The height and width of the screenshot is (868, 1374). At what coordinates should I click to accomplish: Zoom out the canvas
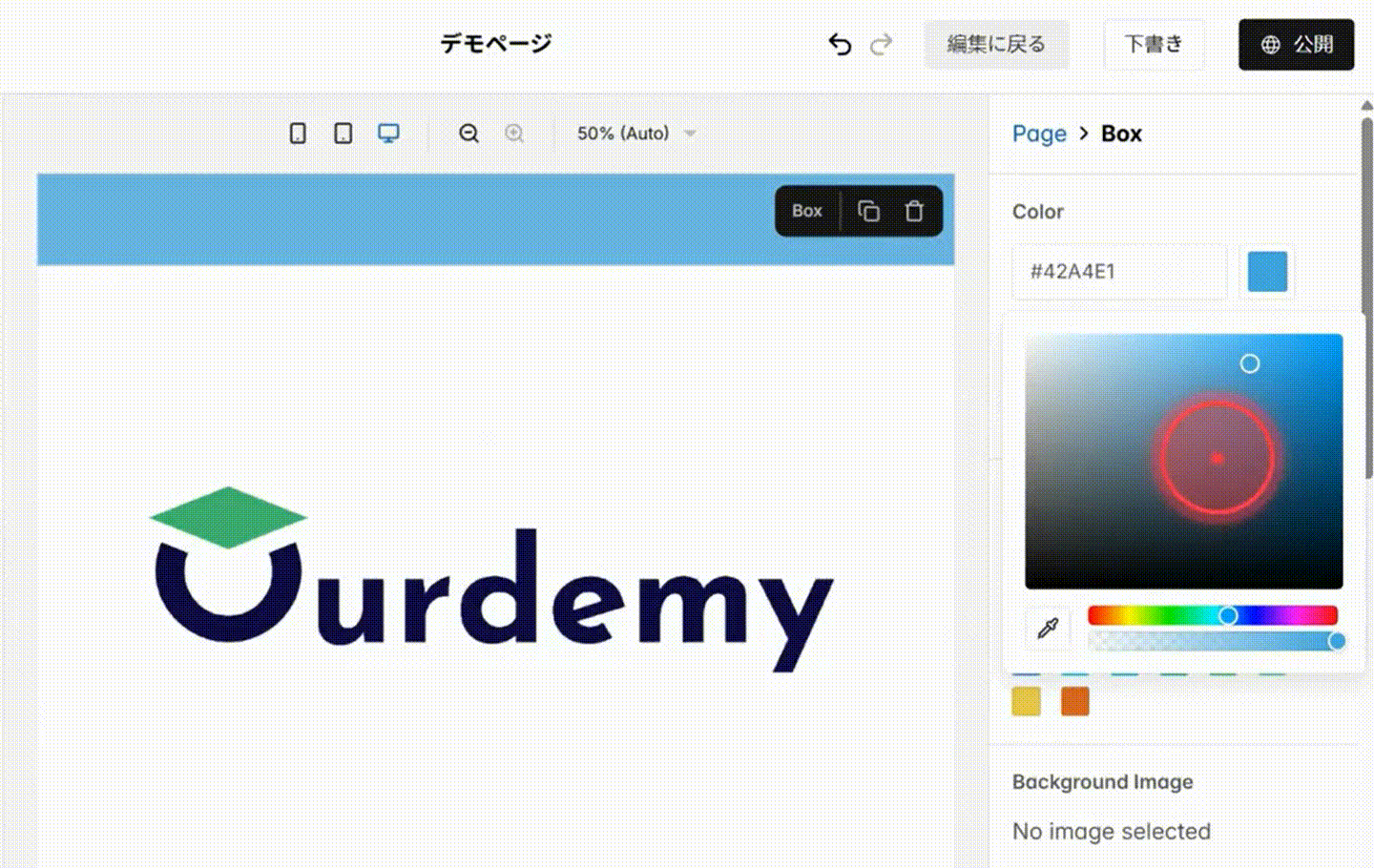coord(468,133)
